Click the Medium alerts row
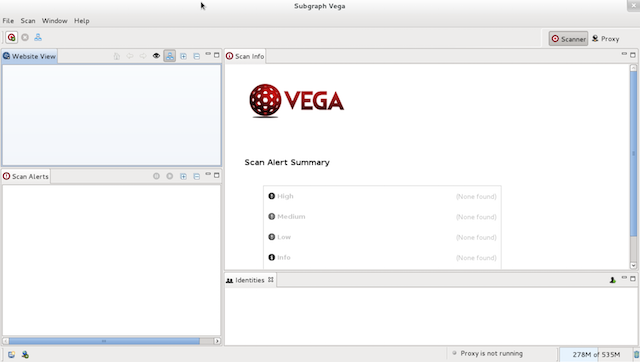The height and width of the screenshot is (362, 640). [382, 217]
